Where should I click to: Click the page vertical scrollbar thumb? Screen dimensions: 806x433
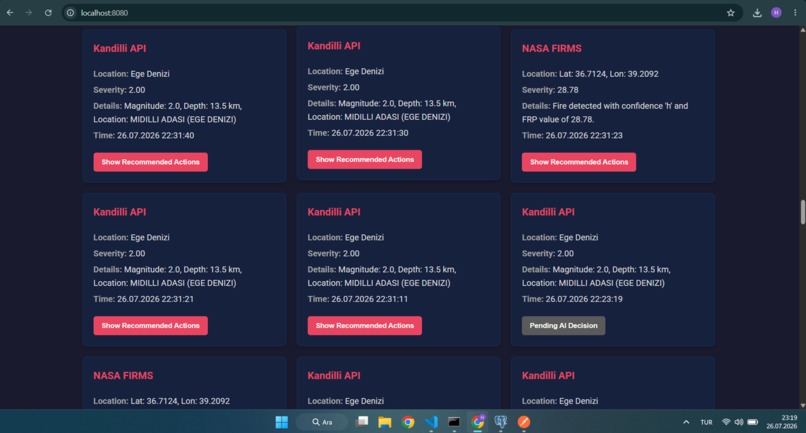pos(802,212)
